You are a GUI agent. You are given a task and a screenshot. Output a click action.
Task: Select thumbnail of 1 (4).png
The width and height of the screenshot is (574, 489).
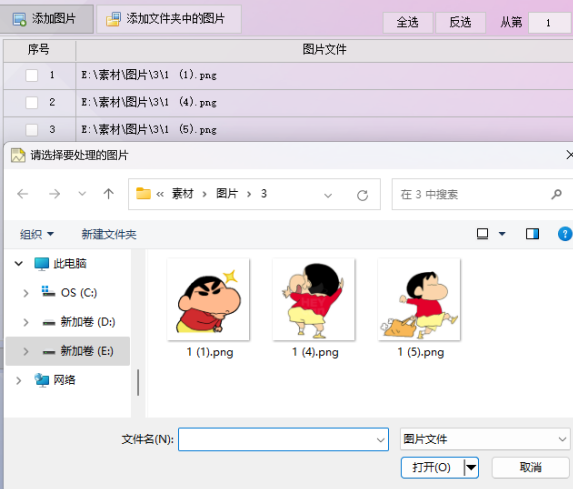314,299
